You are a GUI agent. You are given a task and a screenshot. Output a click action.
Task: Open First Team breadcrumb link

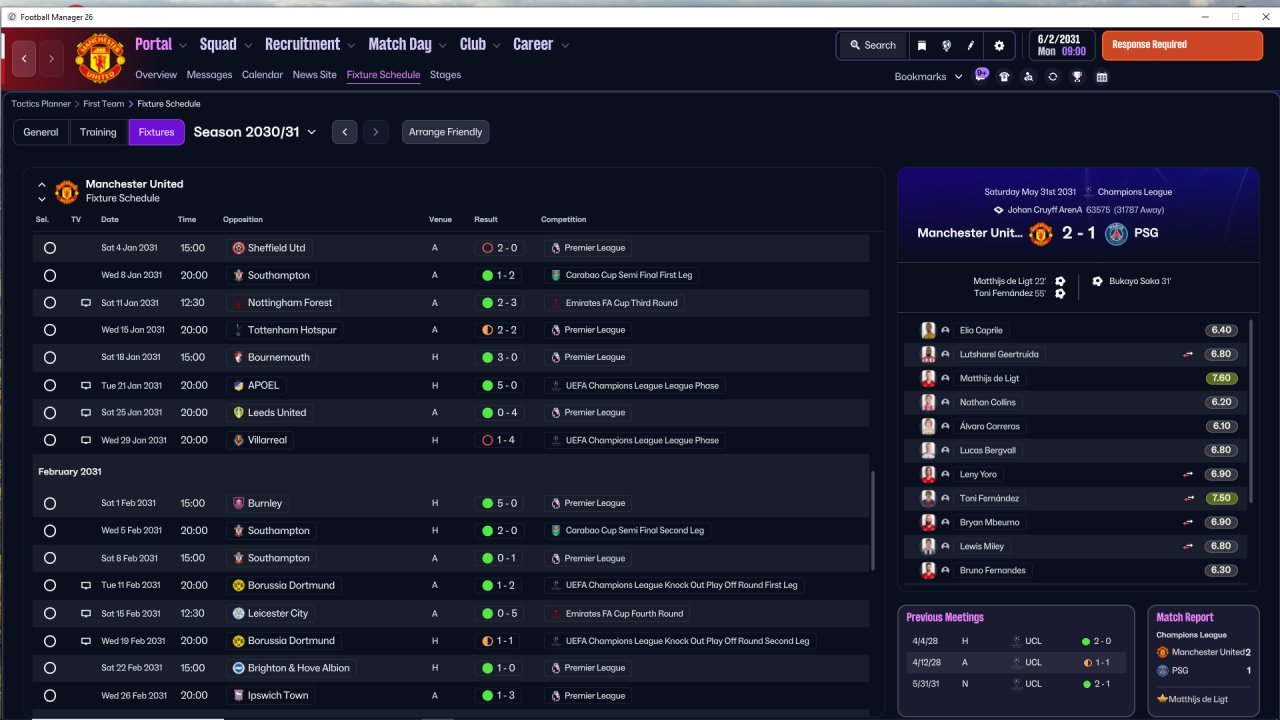[104, 104]
